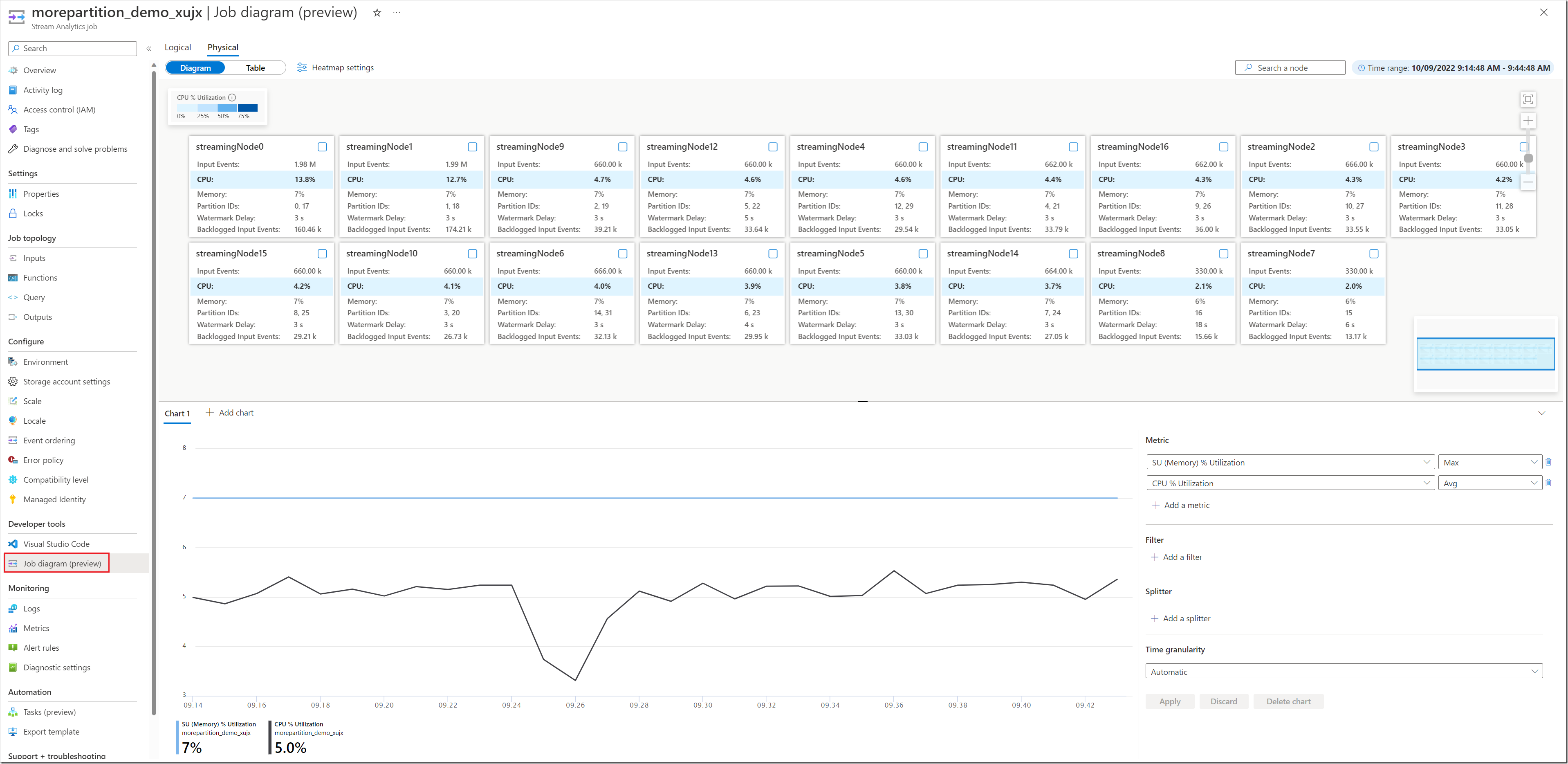Delete the CPU % Utilization metric trash icon
This screenshot has height=764, width=1568.
pyautogui.click(x=1548, y=483)
